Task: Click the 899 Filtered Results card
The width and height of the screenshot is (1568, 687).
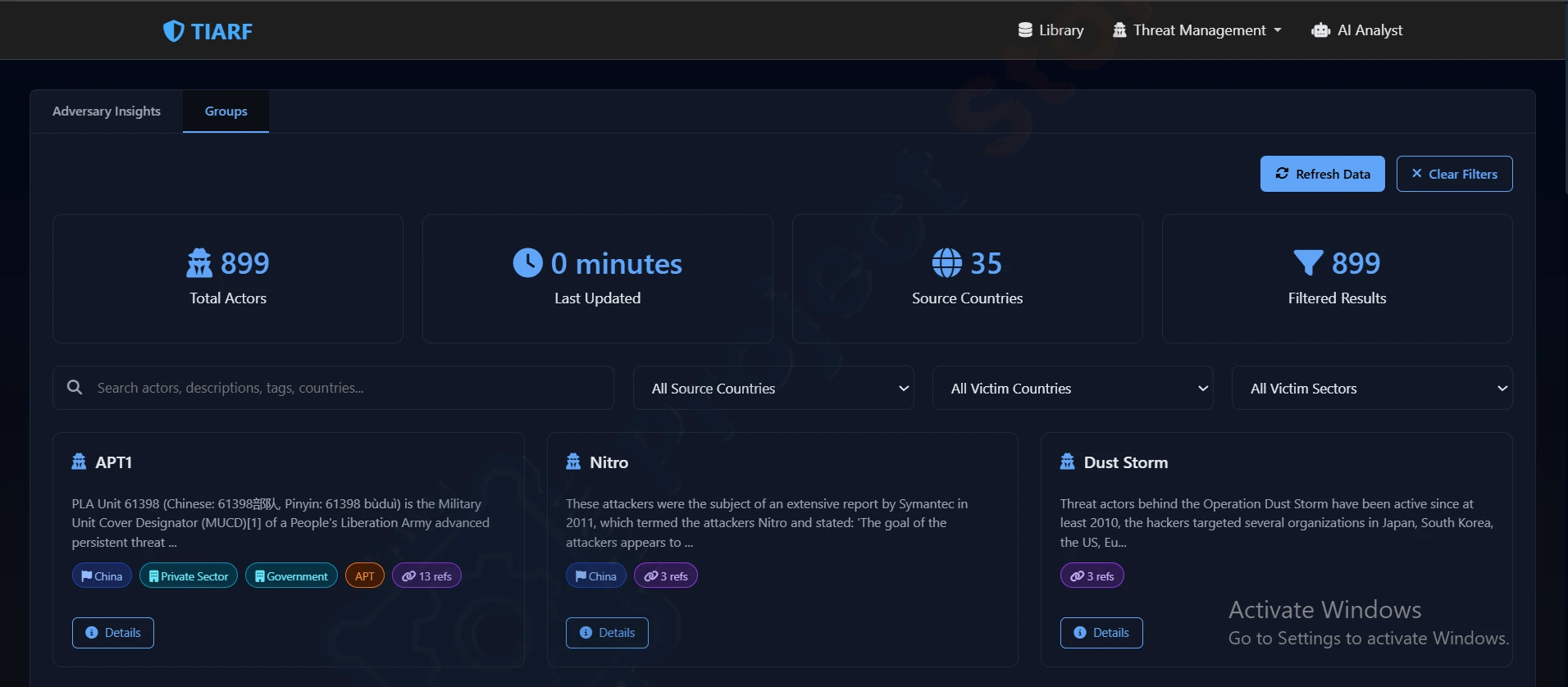Action: (x=1338, y=279)
